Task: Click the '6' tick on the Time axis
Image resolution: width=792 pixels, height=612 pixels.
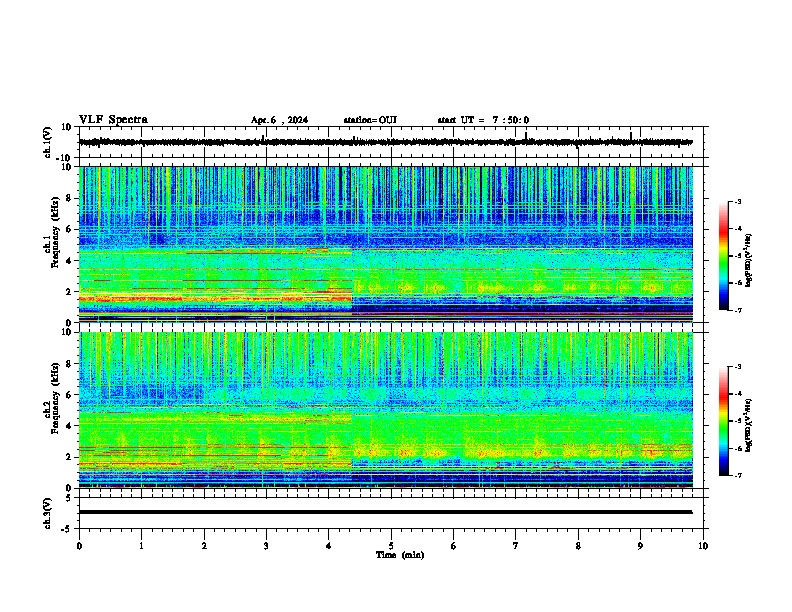Action: click(454, 546)
